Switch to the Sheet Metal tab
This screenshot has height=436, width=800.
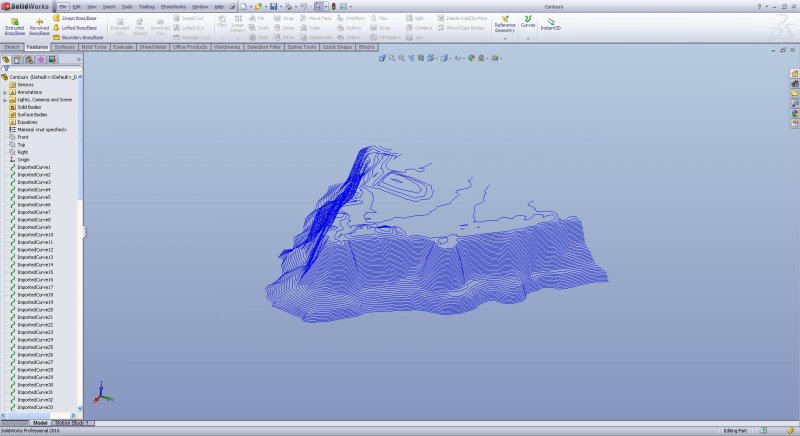point(153,46)
